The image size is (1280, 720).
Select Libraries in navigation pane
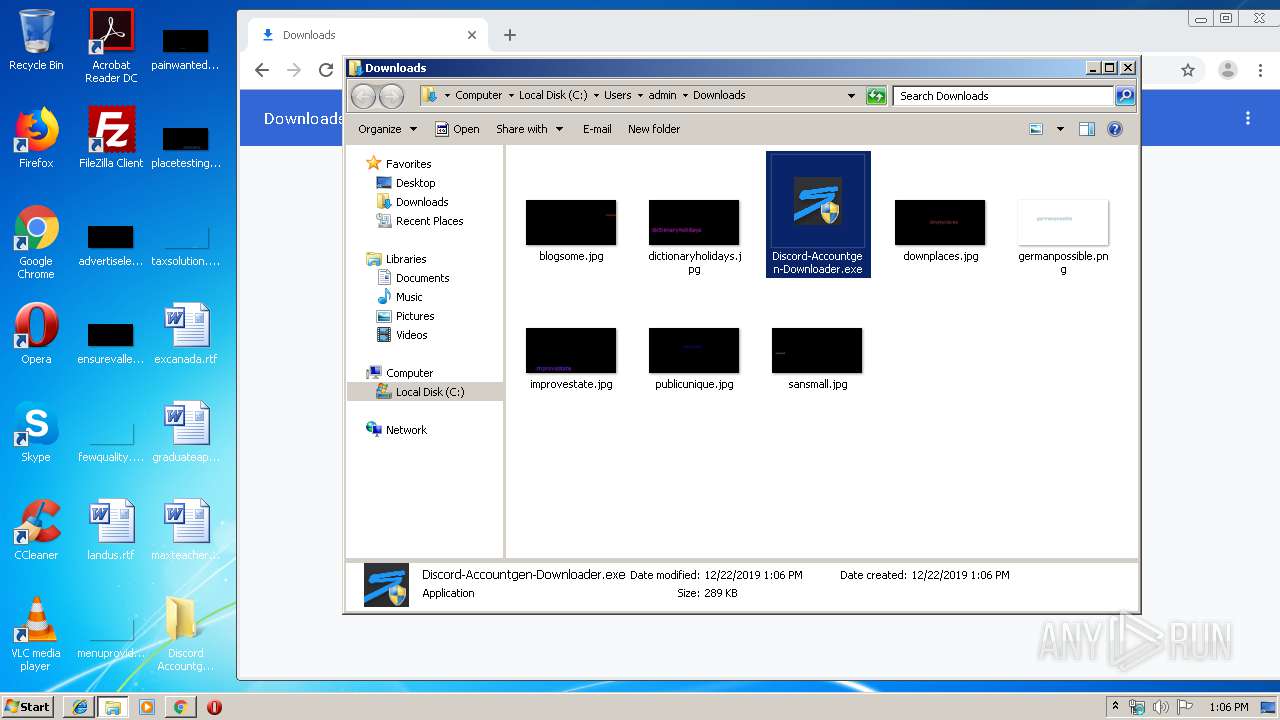pyautogui.click(x=397, y=259)
